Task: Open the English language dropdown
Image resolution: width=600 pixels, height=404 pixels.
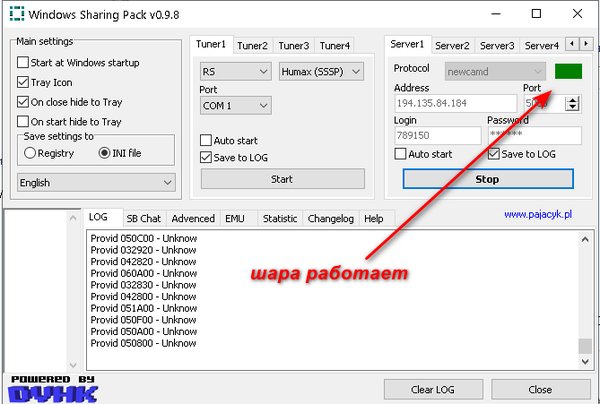Action: pyautogui.click(x=96, y=183)
